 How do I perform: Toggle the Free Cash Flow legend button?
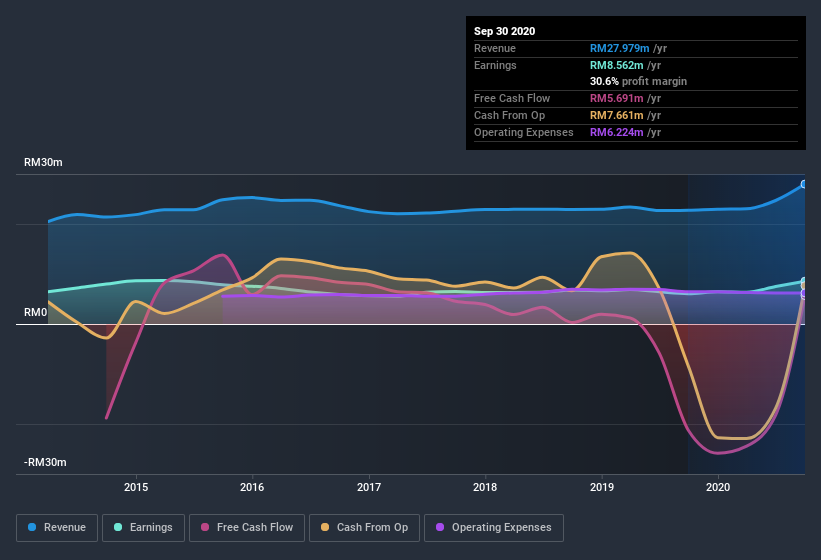[247, 528]
